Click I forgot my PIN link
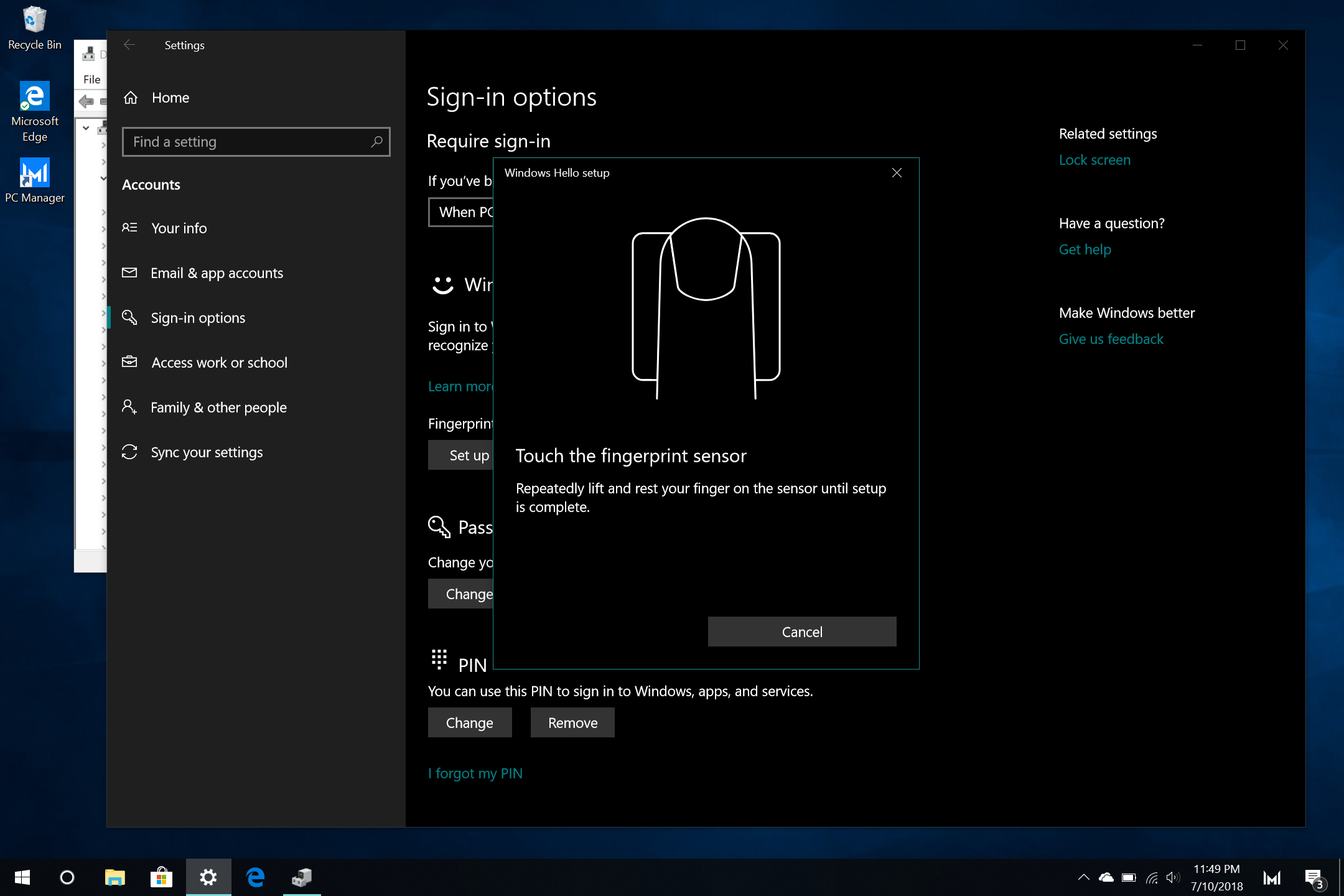Viewport: 1344px width, 896px height. click(475, 773)
